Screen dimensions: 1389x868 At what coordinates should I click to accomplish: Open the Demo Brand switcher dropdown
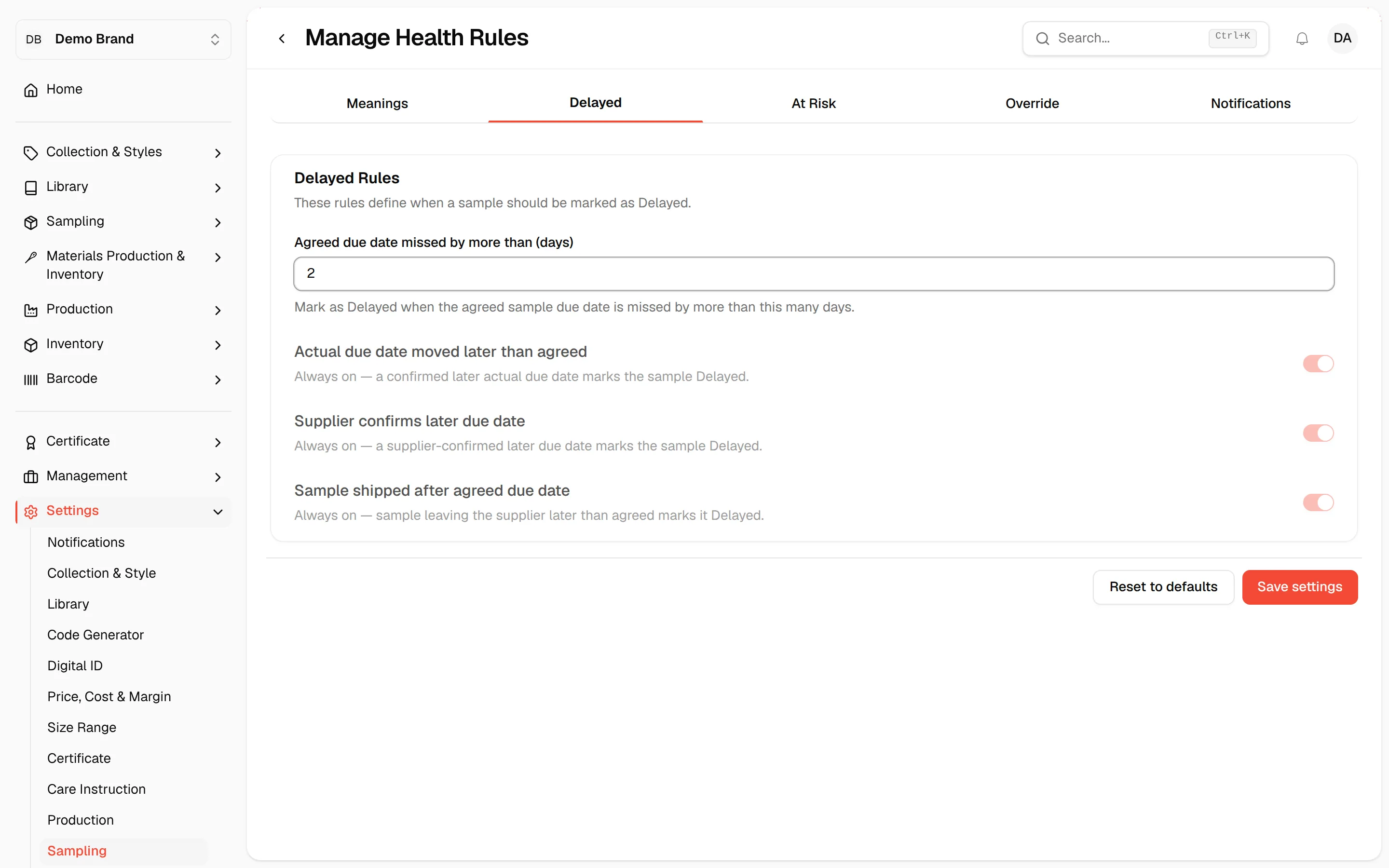coord(123,39)
